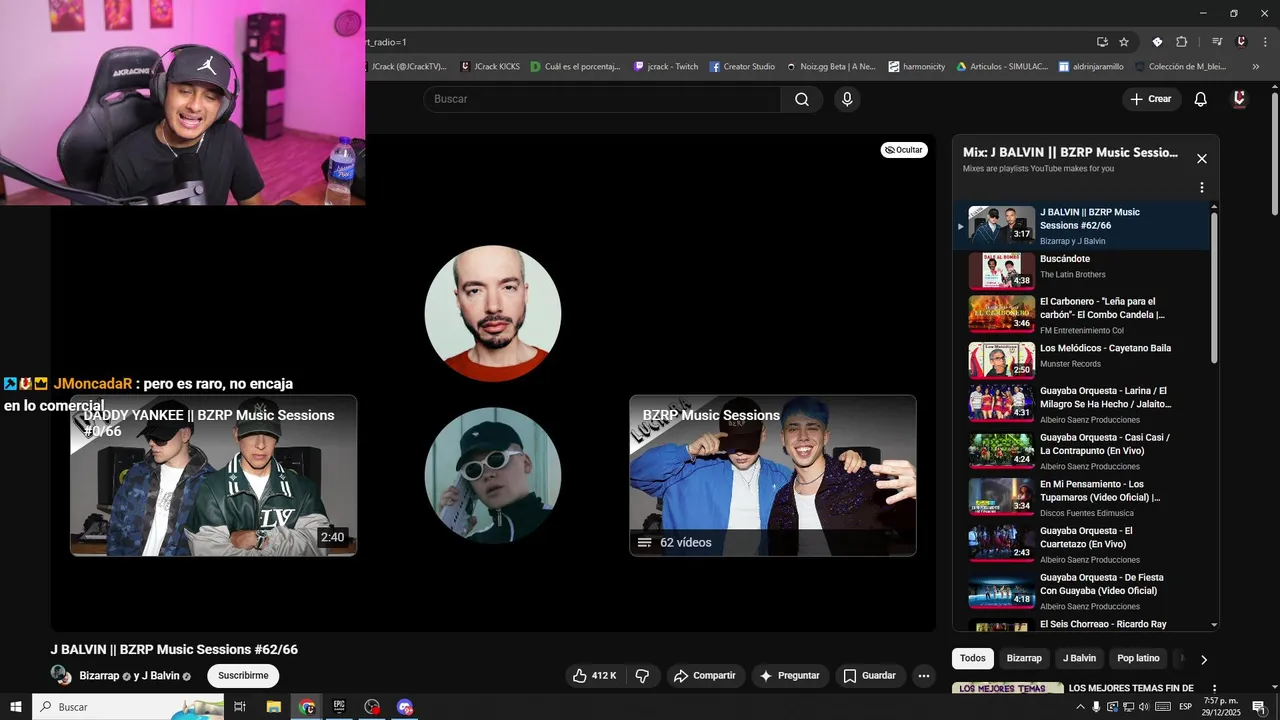Open Windows Start menu

coord(16,707)
